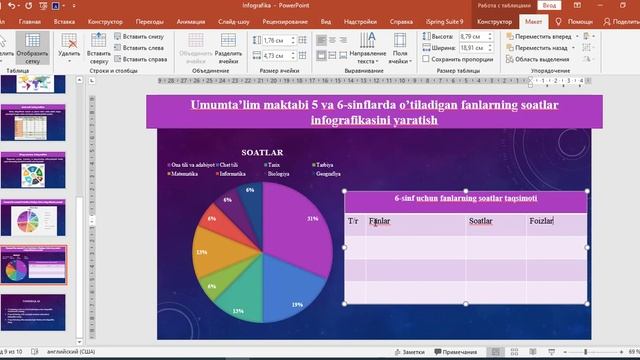Align text right in cell

343,40
